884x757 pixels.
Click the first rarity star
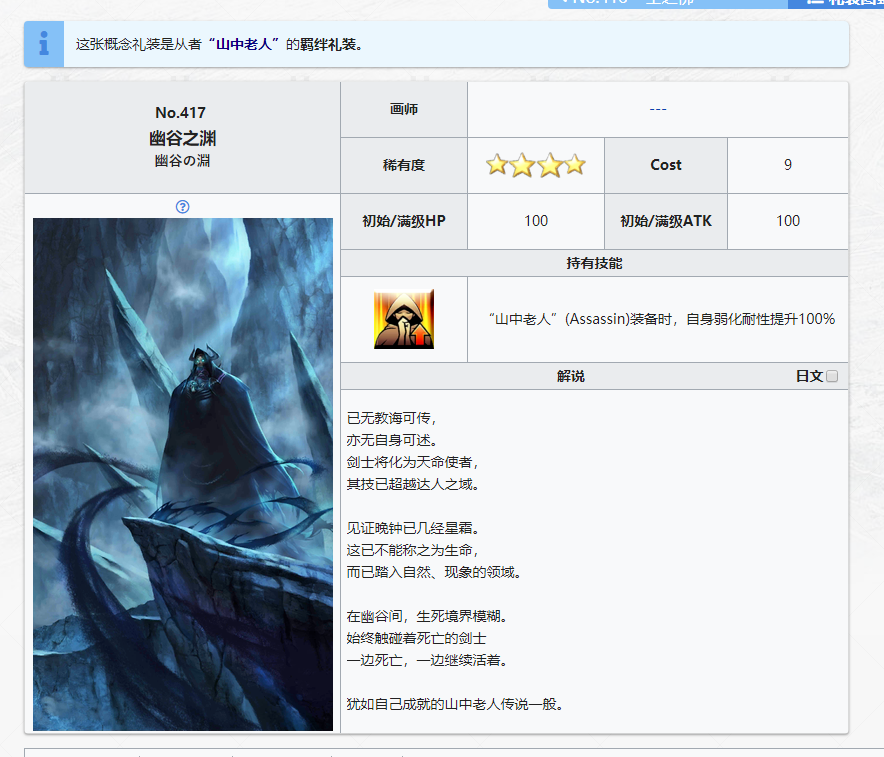[x=497, y=165]
